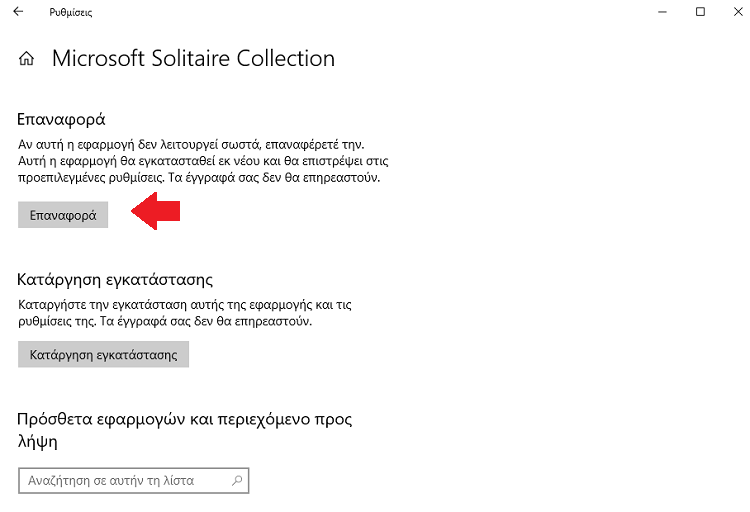
Task: Click the magnifier icon in the search box
Action: pos(237,480)
